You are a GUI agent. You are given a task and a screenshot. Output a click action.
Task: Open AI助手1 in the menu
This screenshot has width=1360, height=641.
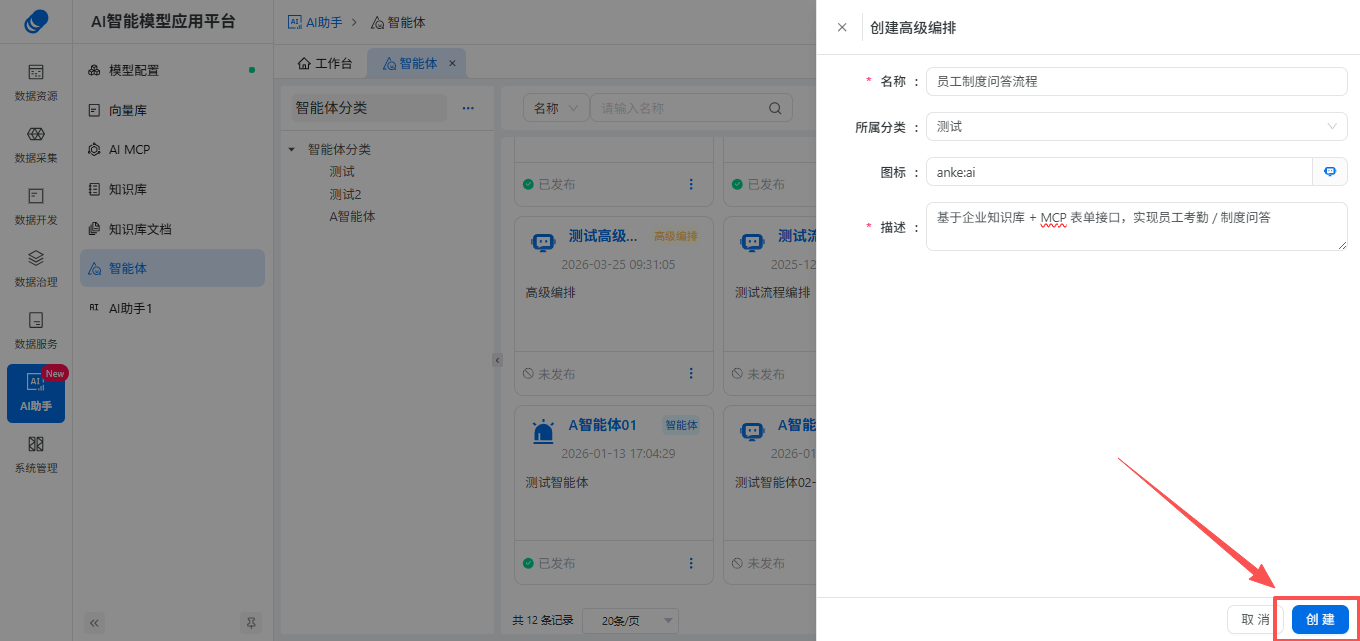tap(172, 308)
